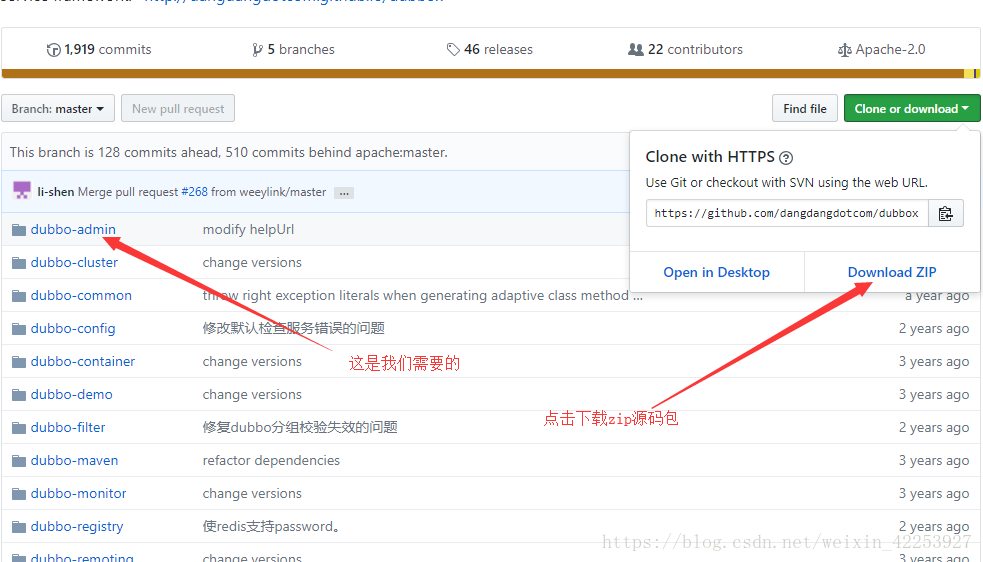Copy clone URL with clipboard icon
Screen dimensions: 983x562
point(945,213)
